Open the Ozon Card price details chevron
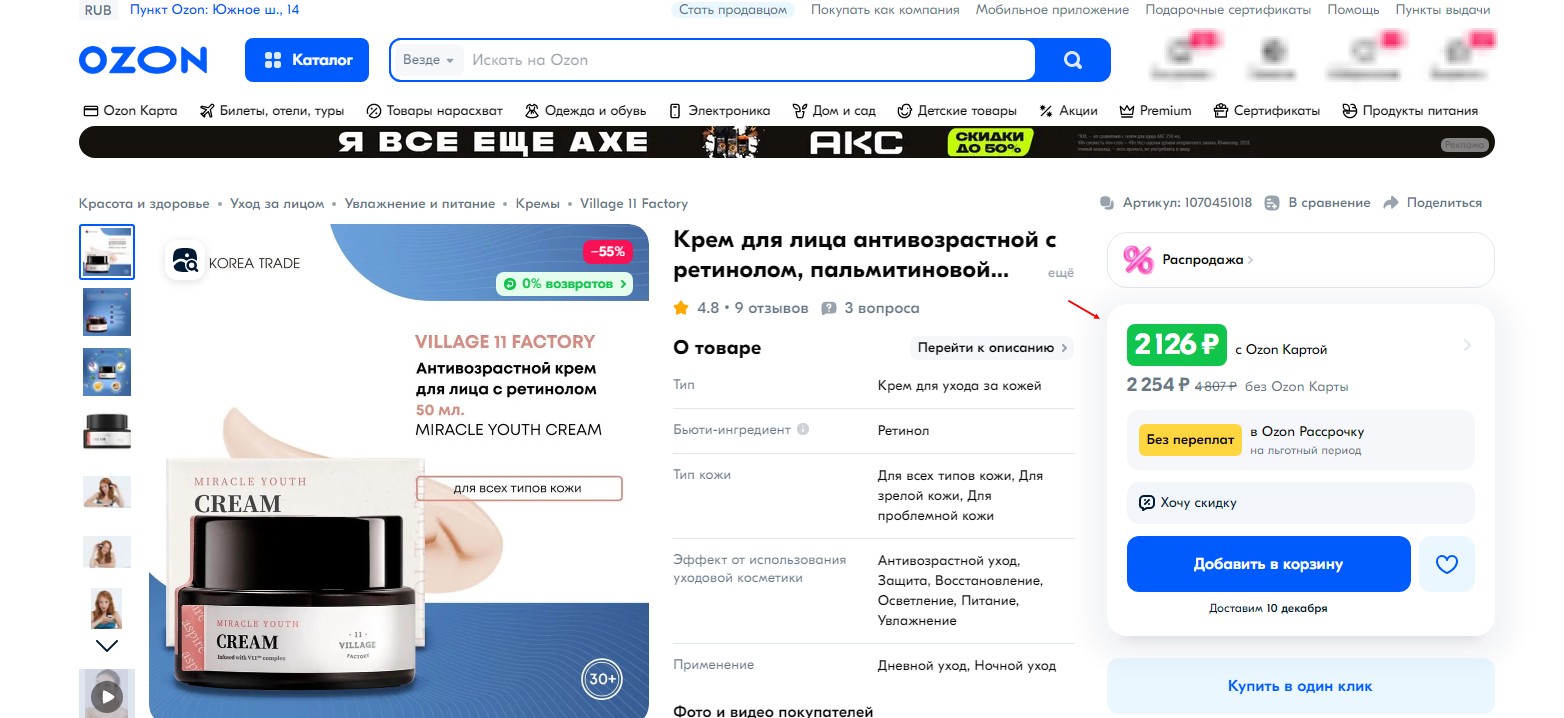The height and width of the screenshot is (718, 1564). [1467, 345]
